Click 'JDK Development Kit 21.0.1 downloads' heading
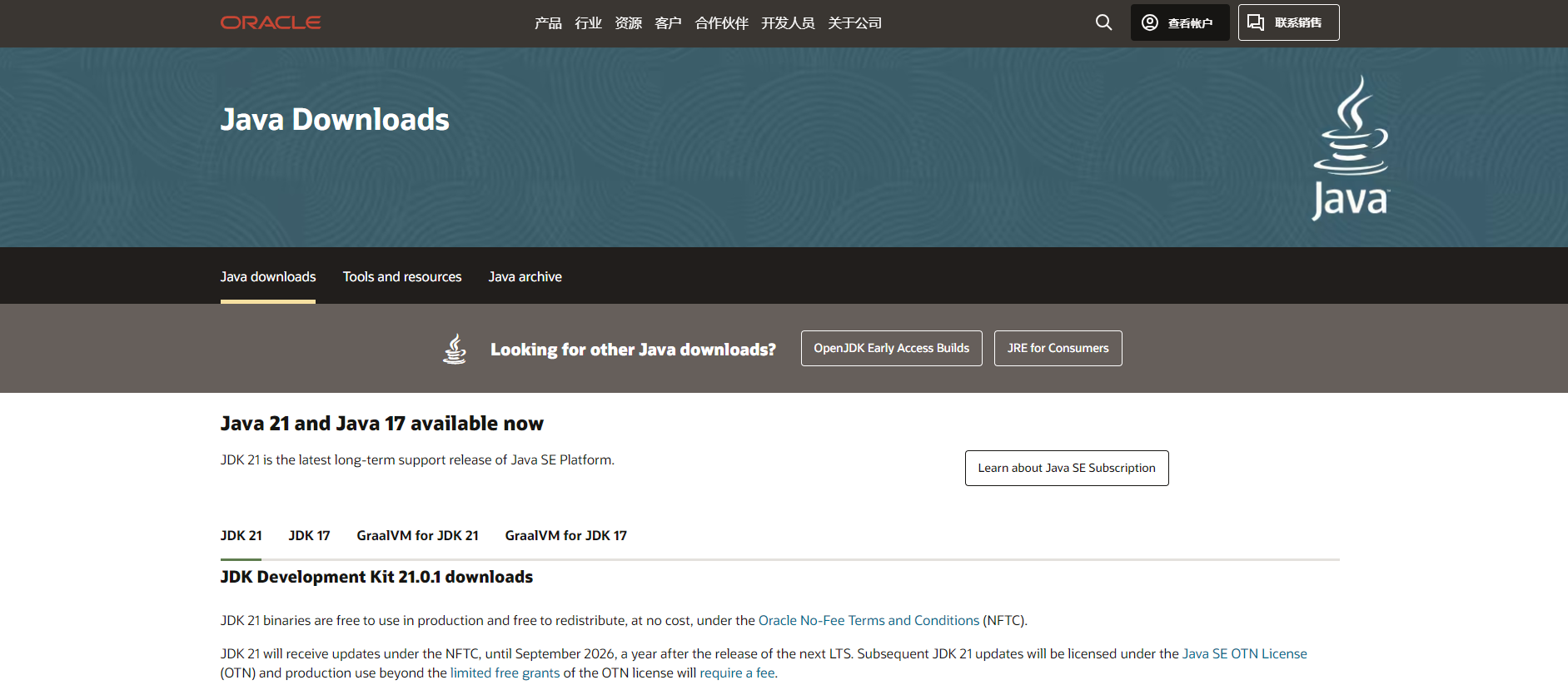The image size is (1568, 685). pyautogui.click(x=376, y=577)
